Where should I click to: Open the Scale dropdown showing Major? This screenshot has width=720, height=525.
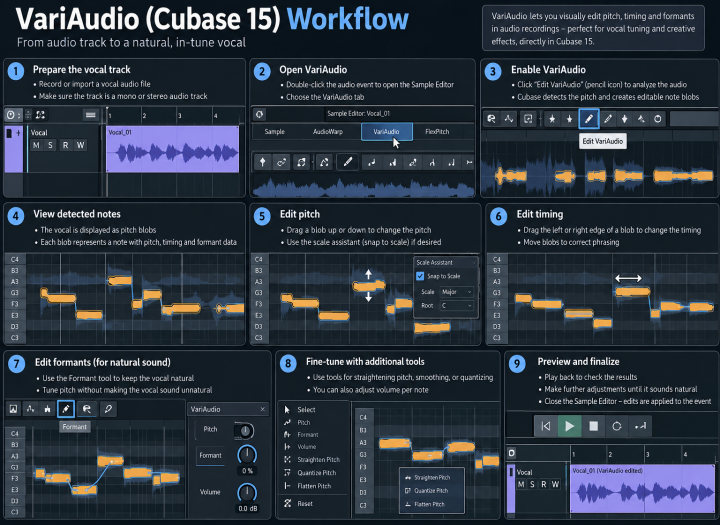[x=456, y=292]
